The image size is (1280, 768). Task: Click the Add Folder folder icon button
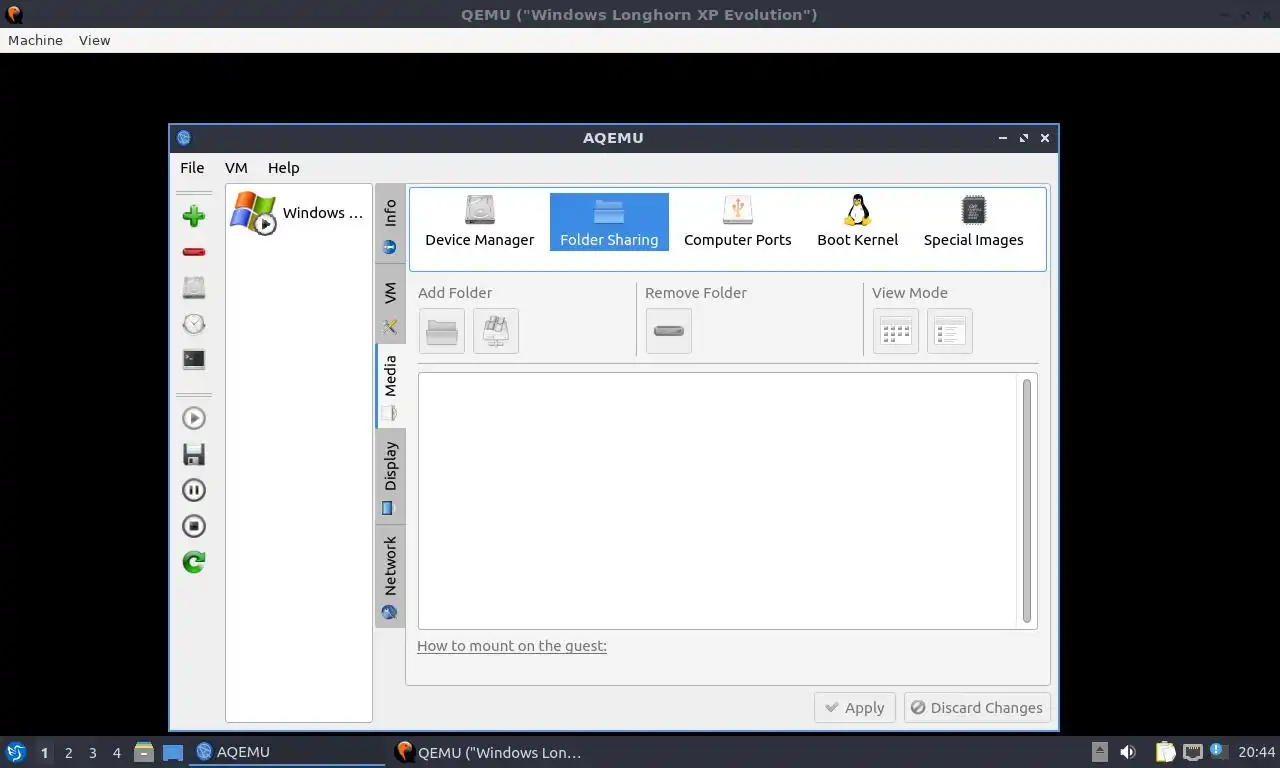[442, 331]
